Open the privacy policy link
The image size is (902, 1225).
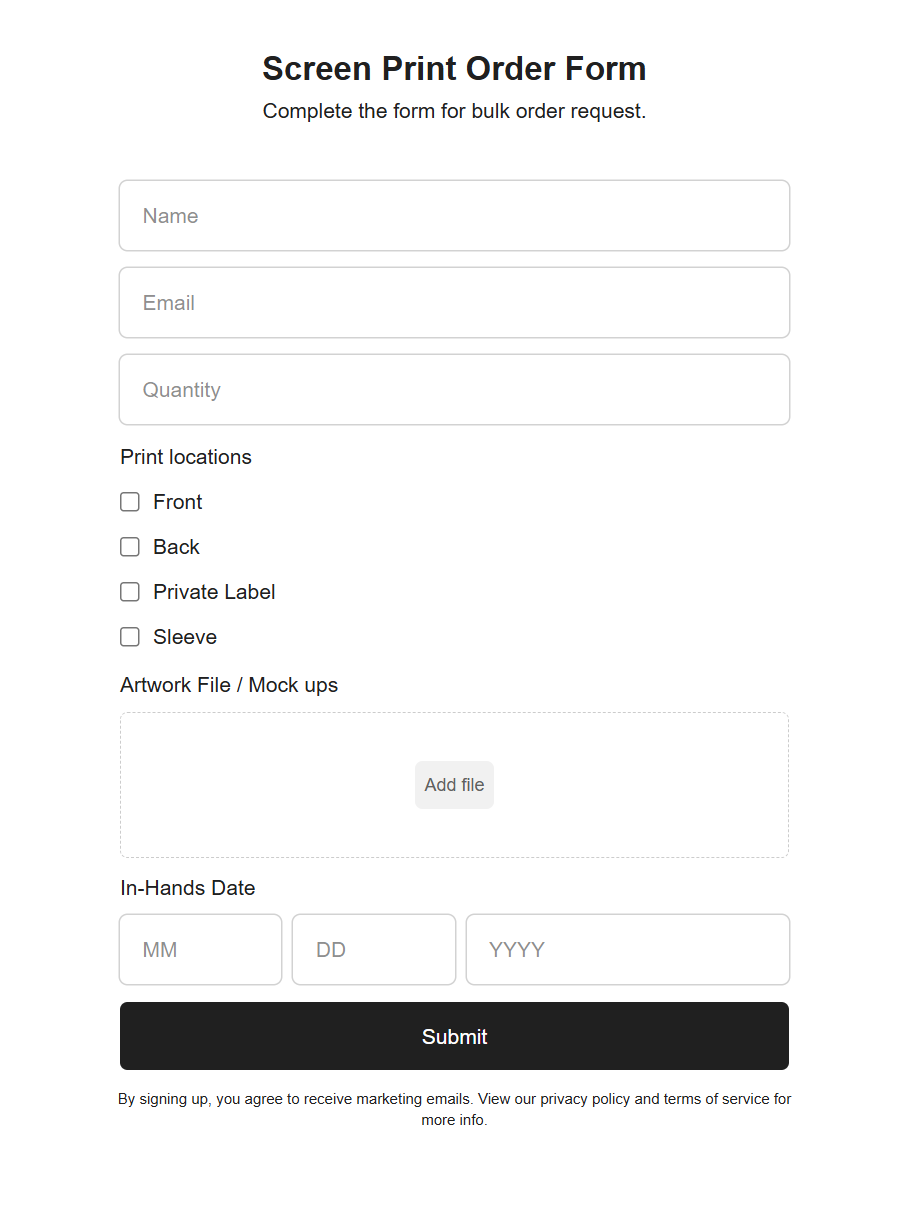(x=585, y=1098)
